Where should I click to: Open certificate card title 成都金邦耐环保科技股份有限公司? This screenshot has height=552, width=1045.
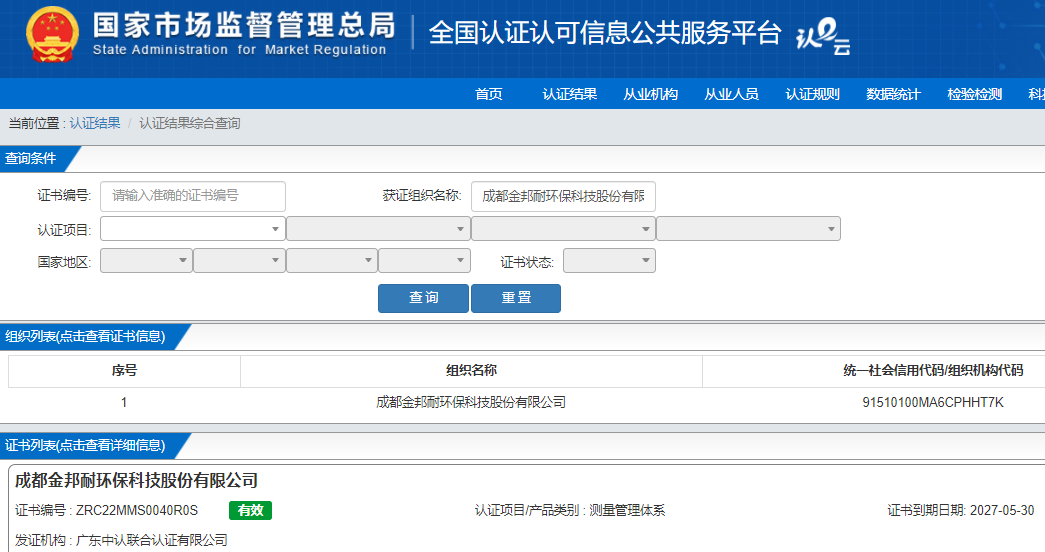click(136, 481)
